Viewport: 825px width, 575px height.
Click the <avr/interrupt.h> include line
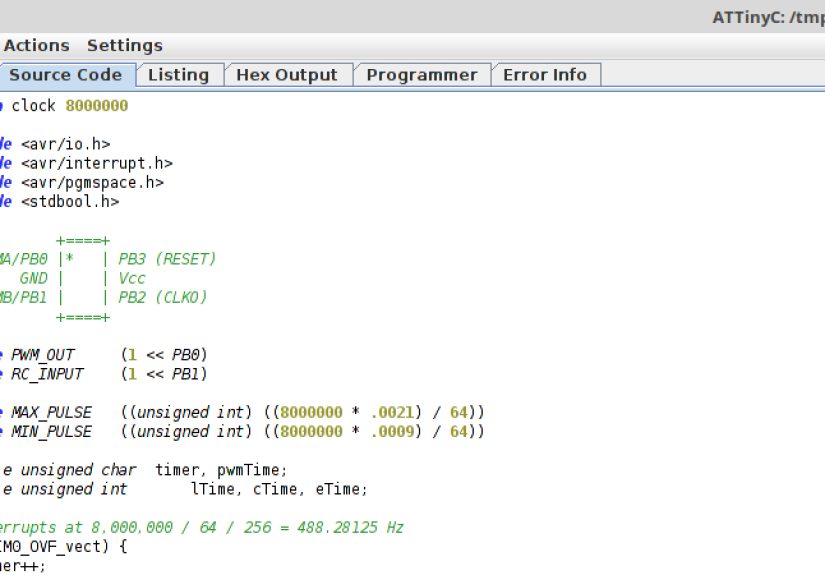[97, 164]
